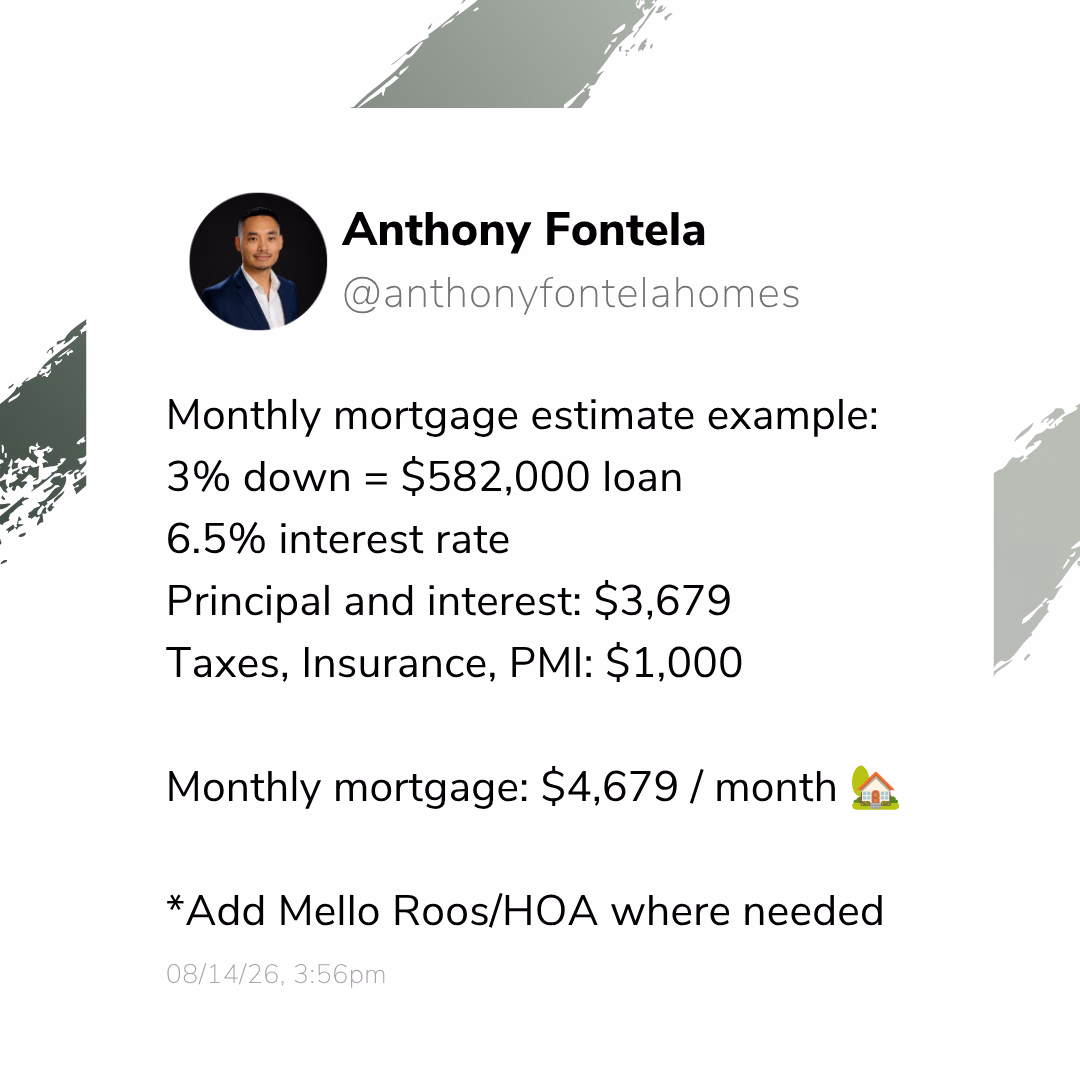Click the $1,000 taxes amount
The image size is (1080, 1080).
point(674,663)
